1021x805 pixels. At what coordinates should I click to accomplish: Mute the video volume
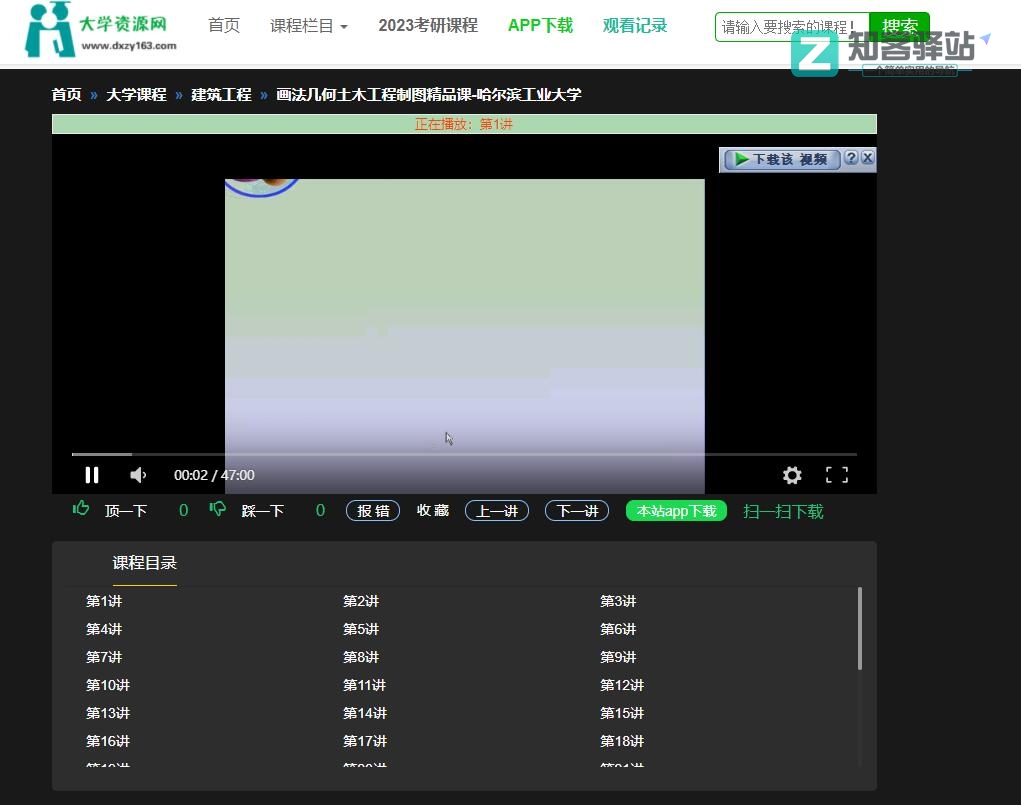pos(138,475)
